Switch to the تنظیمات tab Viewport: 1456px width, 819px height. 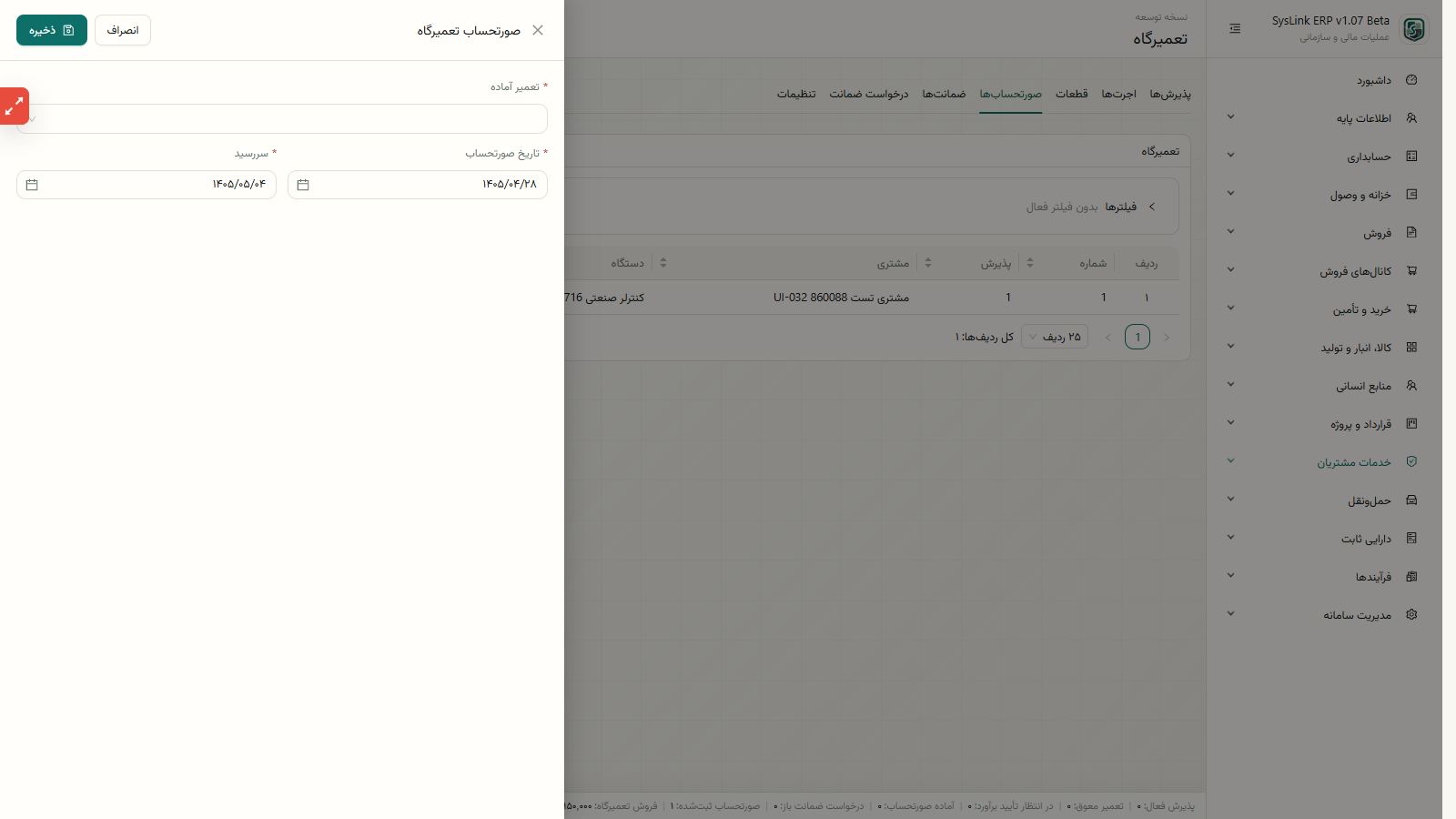(x=796, y=95)
